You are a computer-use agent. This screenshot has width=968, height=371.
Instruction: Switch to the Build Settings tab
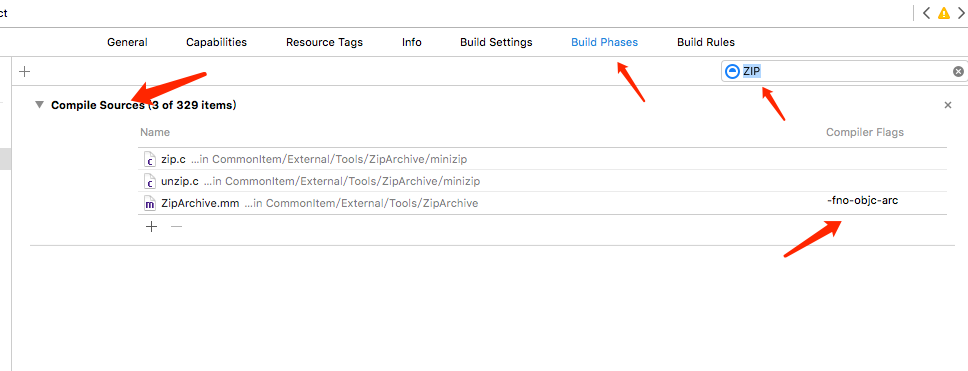[496, 42]
